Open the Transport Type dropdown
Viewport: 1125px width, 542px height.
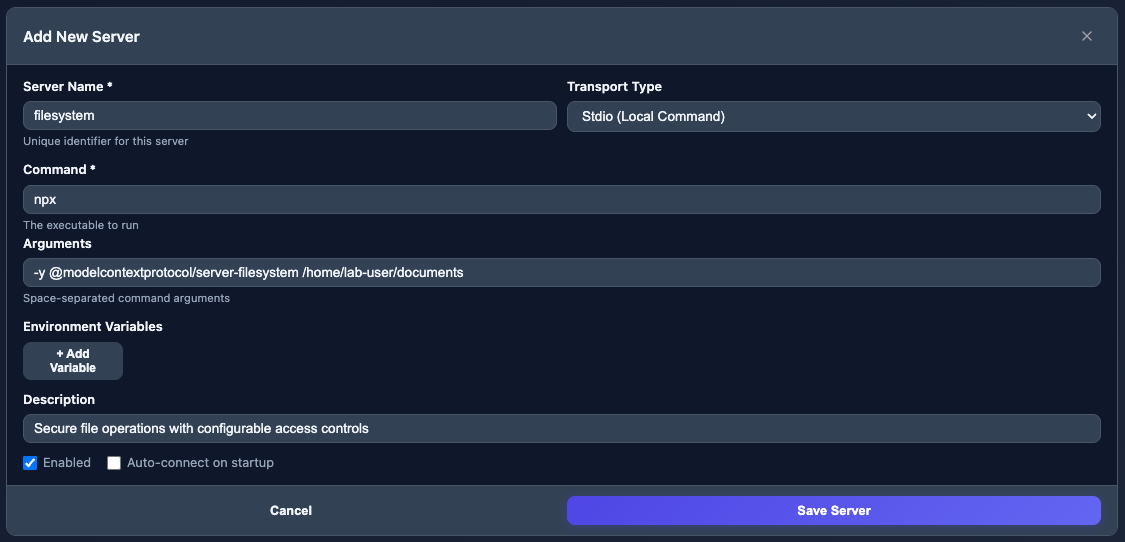pos(833,116)
